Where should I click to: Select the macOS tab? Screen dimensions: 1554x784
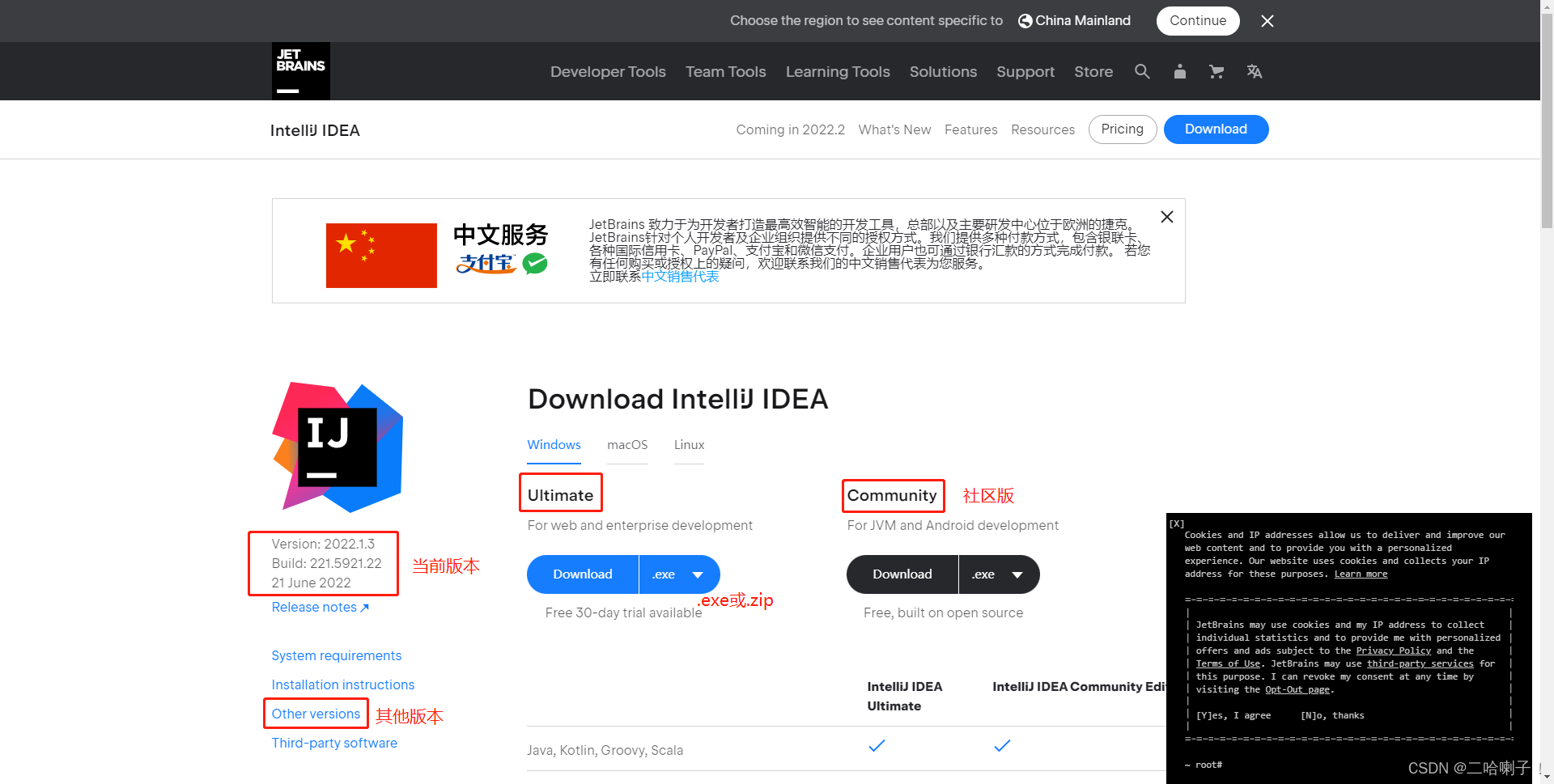click(x=627, y=445)
